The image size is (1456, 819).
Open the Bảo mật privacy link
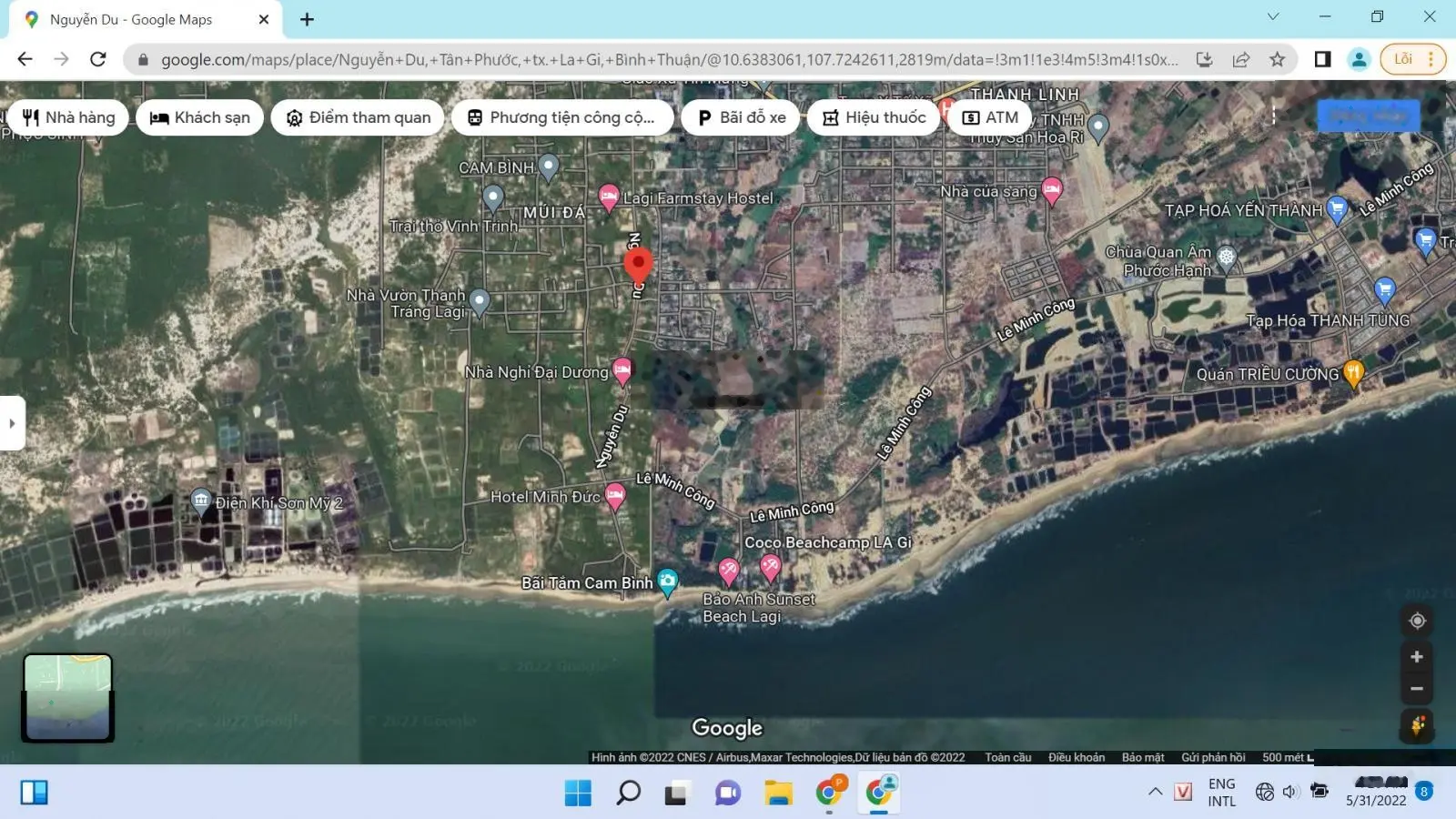(1143, 757)
